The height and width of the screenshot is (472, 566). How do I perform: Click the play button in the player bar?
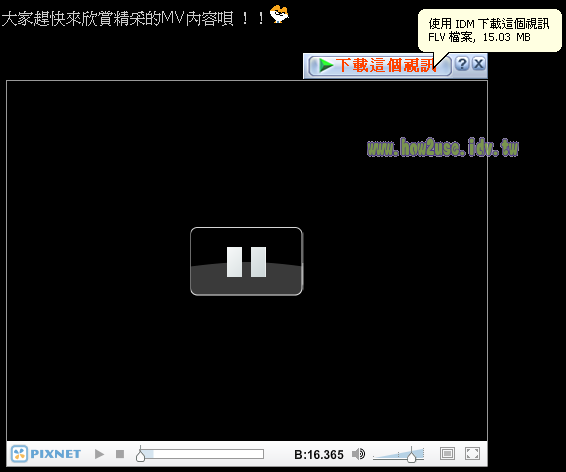point(99,454)
